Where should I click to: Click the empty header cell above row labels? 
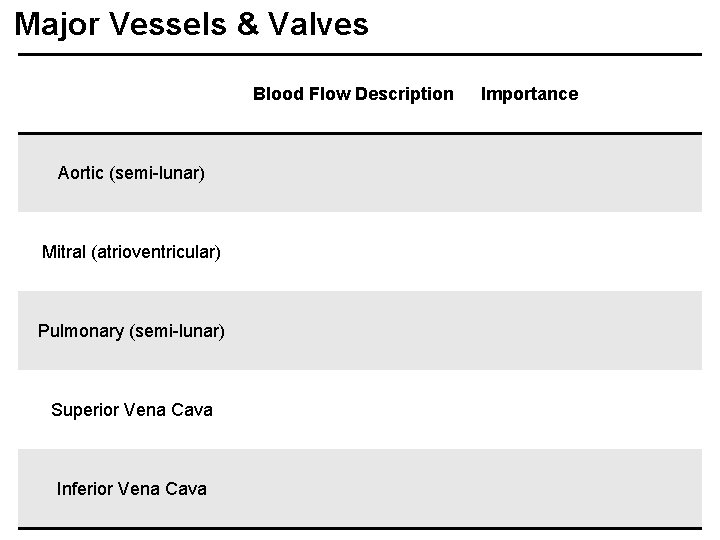131,94
